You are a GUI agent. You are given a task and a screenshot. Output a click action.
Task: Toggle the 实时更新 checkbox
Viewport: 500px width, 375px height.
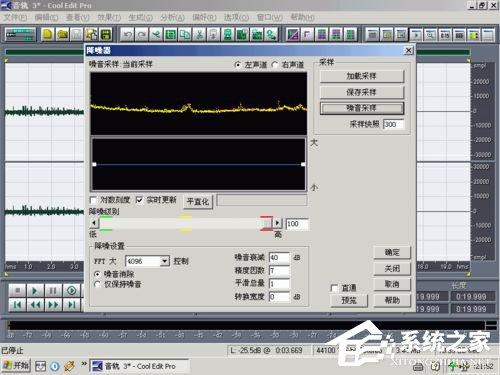pyautogui.click(x=139, y=200)
